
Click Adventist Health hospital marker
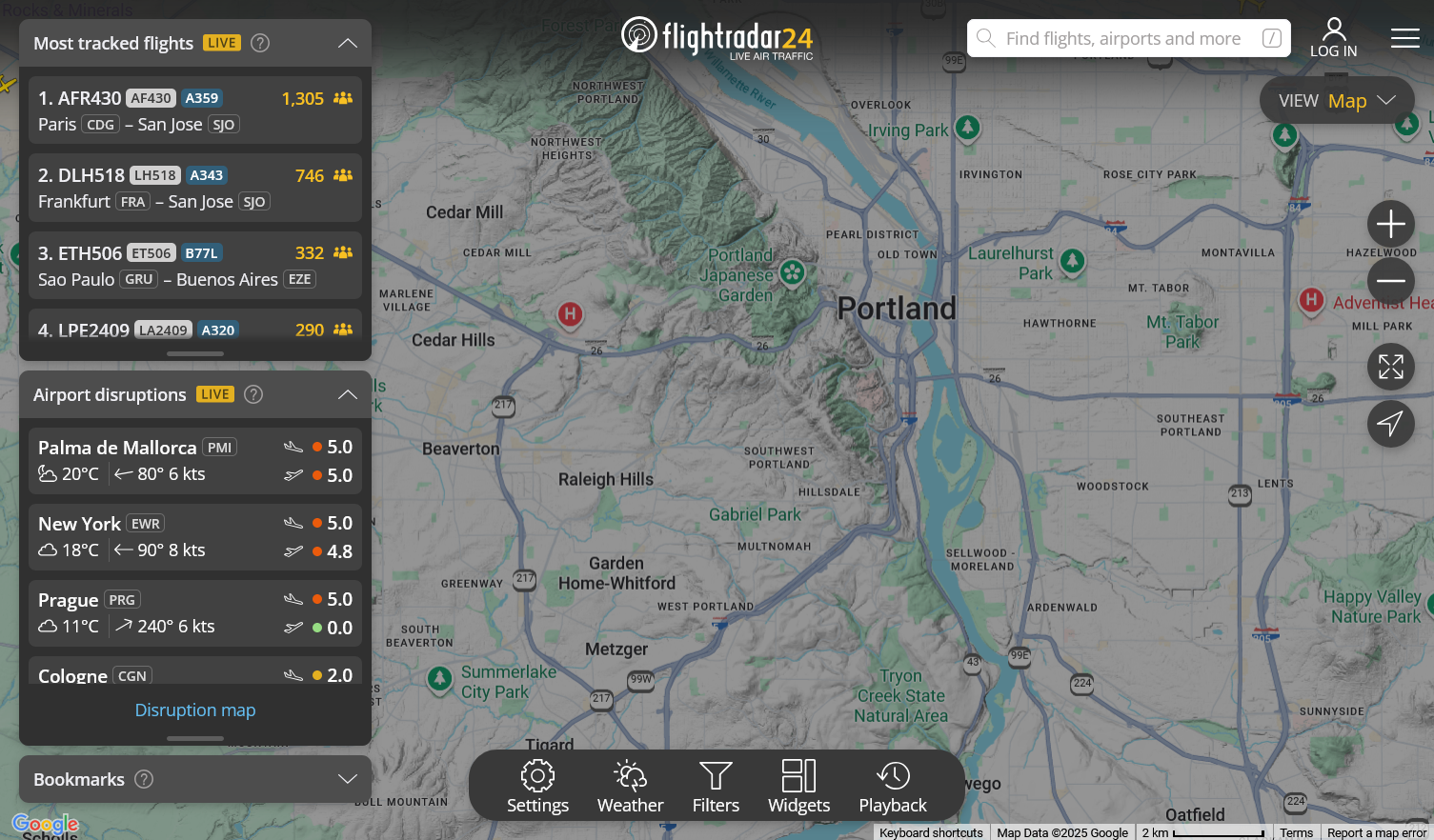1311,300
